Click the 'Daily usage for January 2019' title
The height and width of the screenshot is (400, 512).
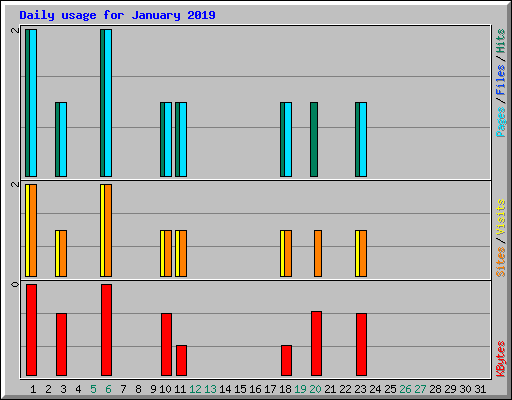(117, 15)
